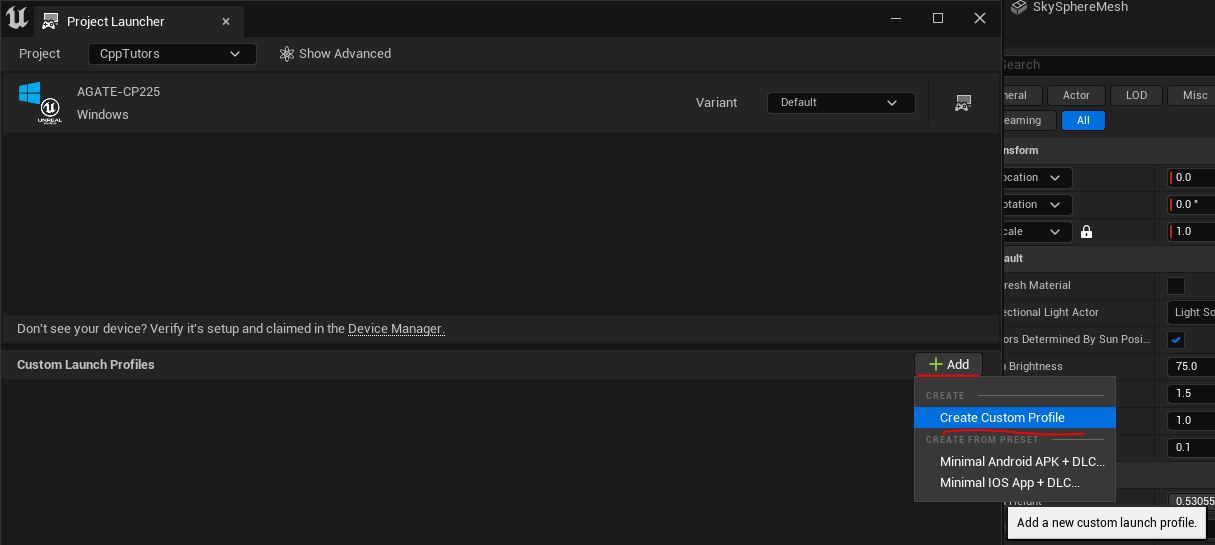Maximize the Project Launcher window

938,18
